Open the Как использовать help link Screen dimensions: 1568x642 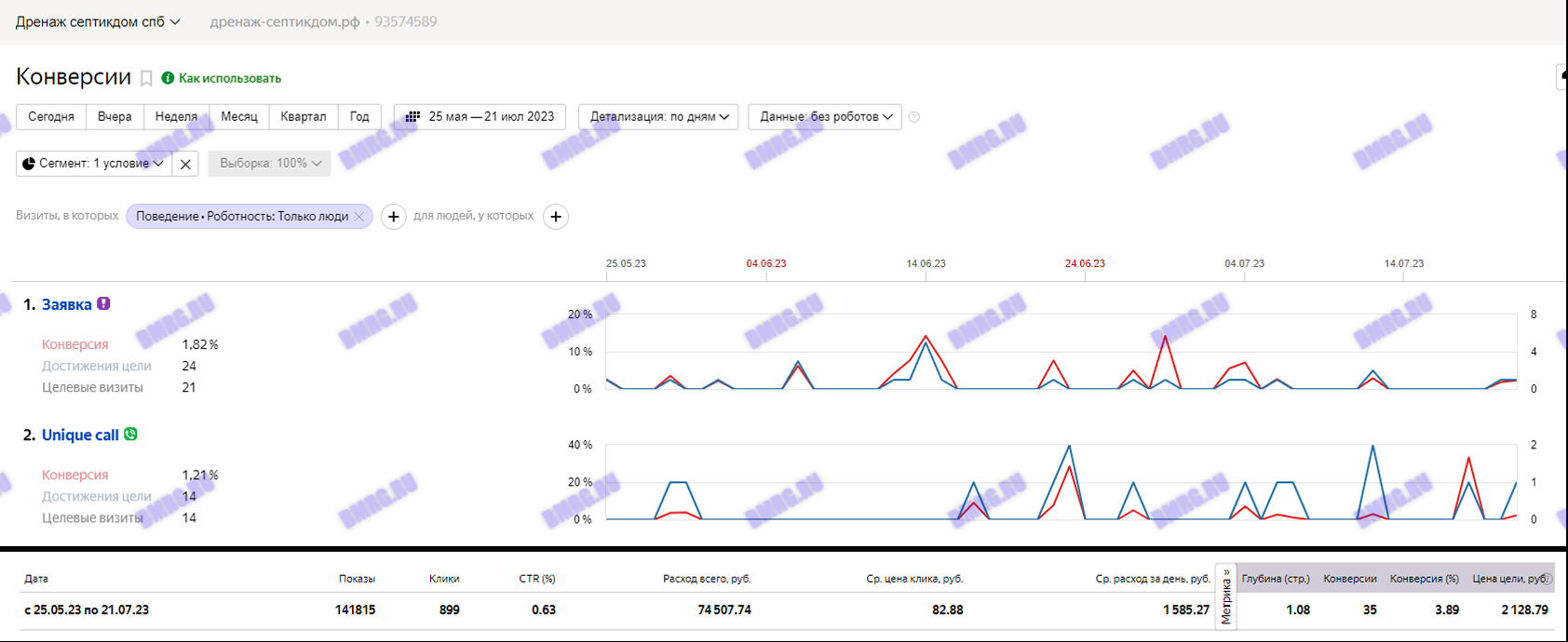pos(229,79)
